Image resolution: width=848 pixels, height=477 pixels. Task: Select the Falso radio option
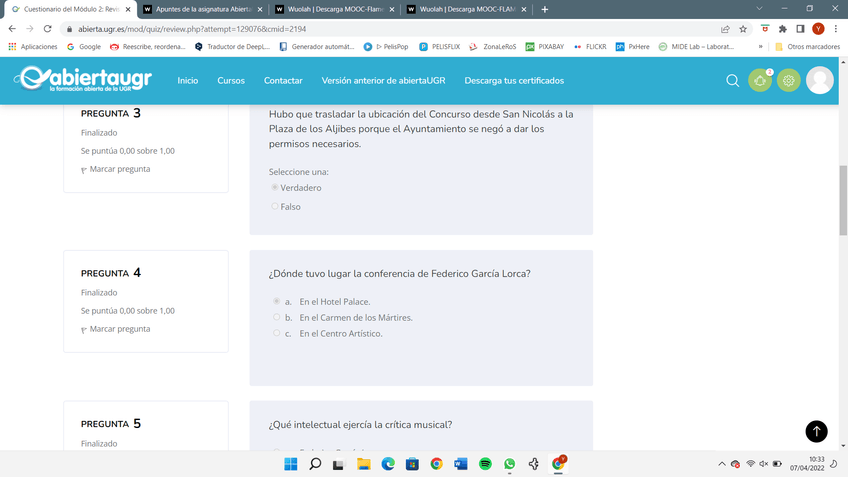tap(275, 206)
